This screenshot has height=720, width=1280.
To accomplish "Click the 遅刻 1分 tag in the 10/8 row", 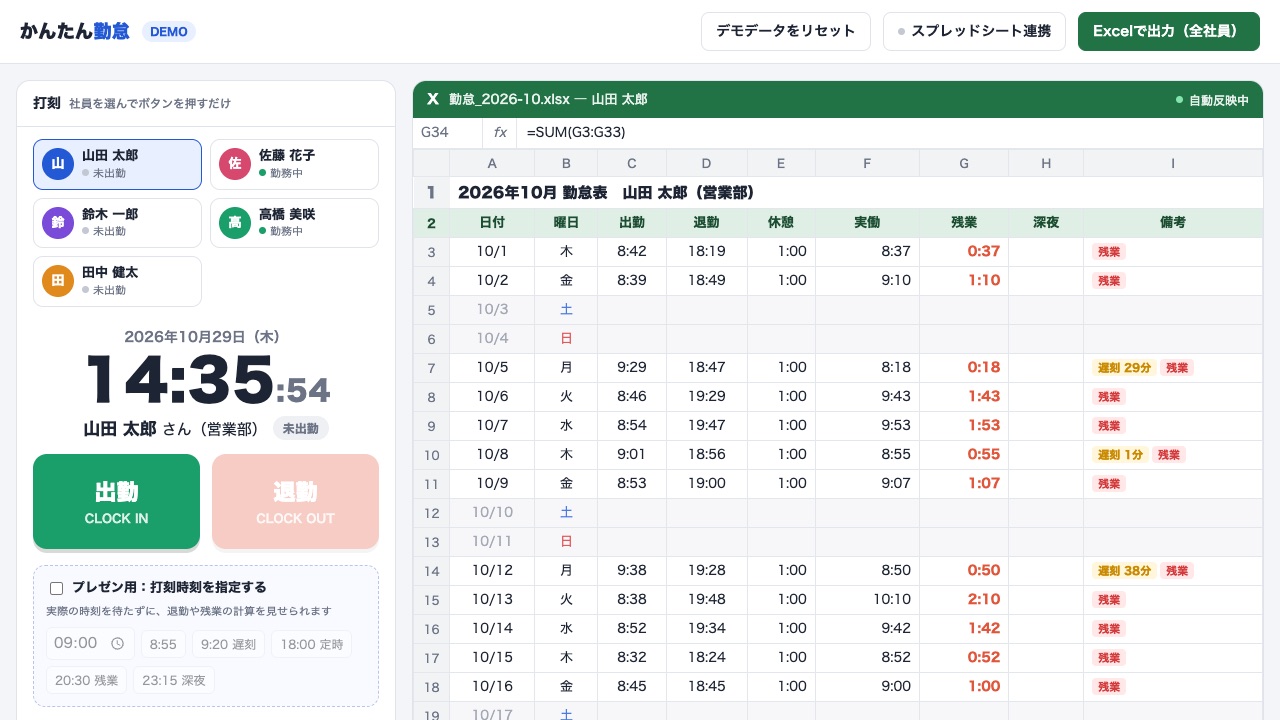I will [x=1120, y=455].
